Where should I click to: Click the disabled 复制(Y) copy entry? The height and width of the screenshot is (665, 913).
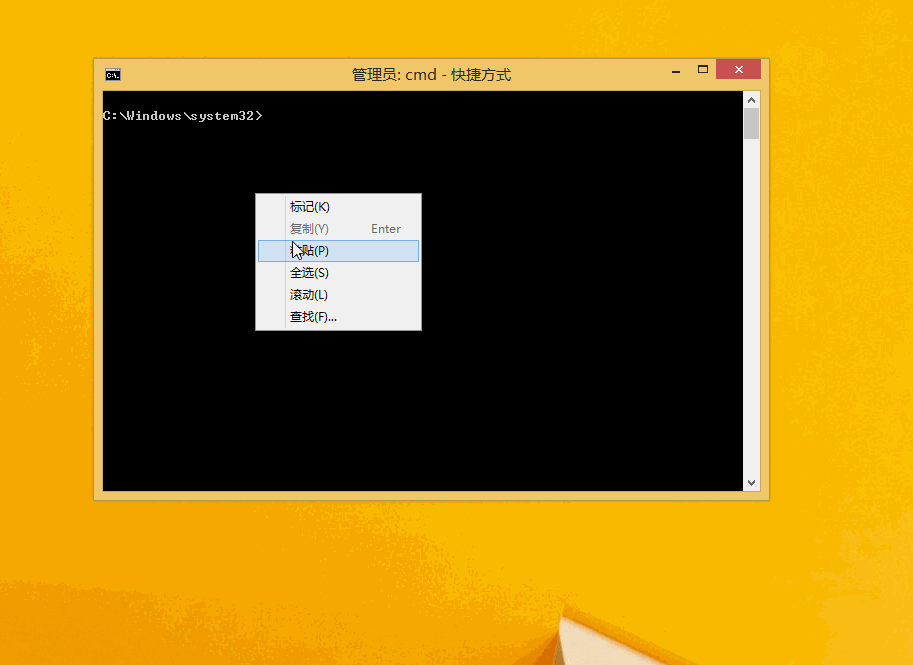point(310,228)
